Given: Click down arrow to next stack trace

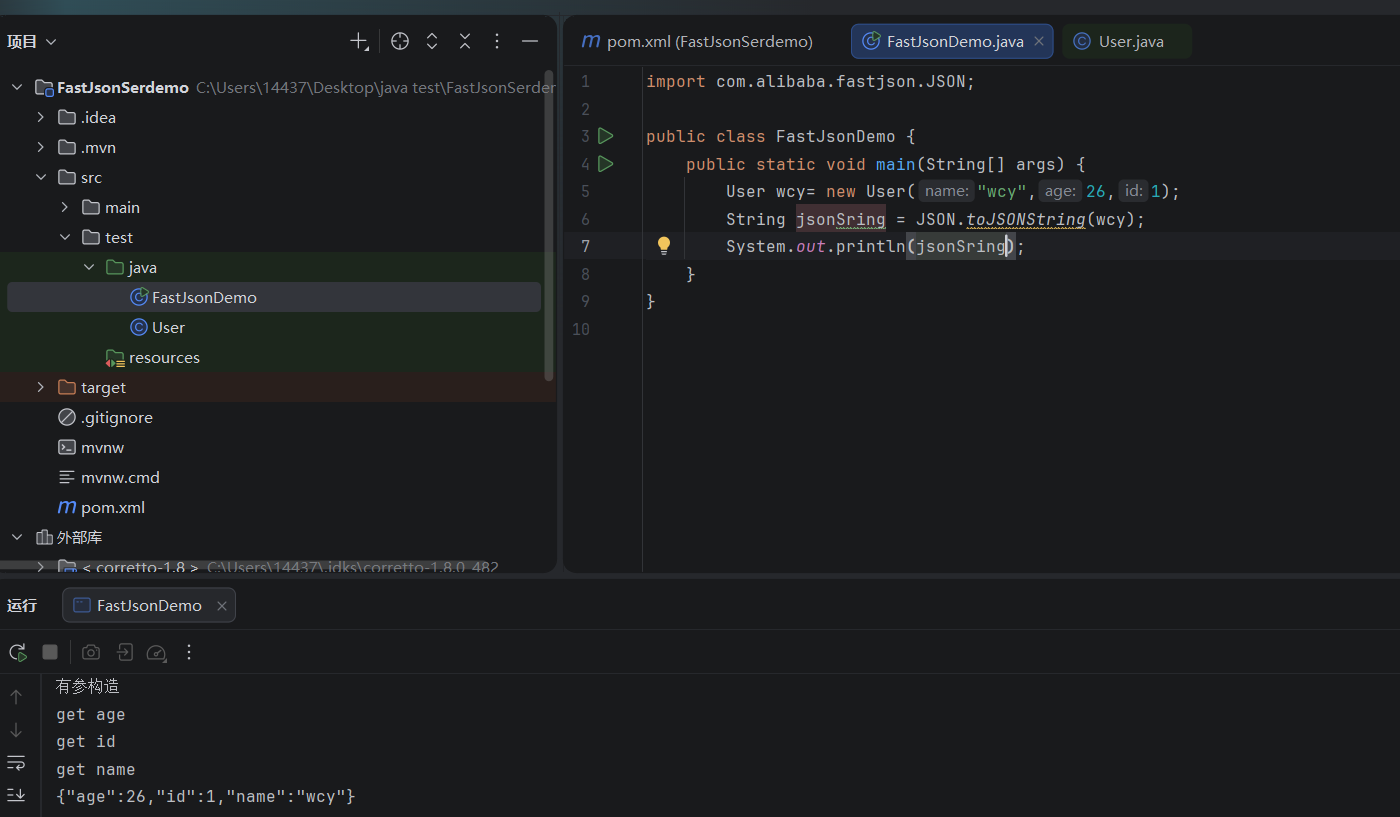Looking at the screenshot, I should pyautogui.click(x=16, y=730).
